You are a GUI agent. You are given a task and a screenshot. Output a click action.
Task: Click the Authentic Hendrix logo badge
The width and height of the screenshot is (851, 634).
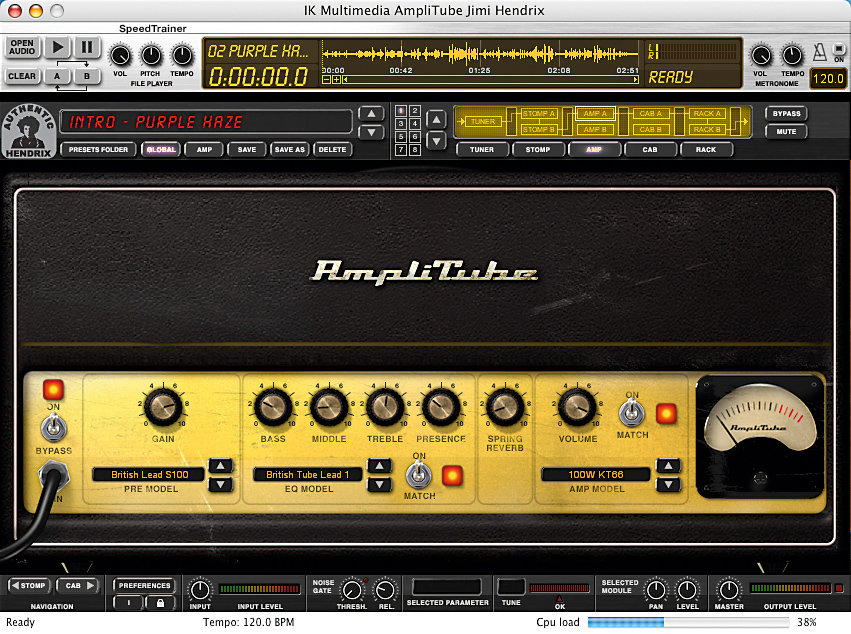(28, 131)
